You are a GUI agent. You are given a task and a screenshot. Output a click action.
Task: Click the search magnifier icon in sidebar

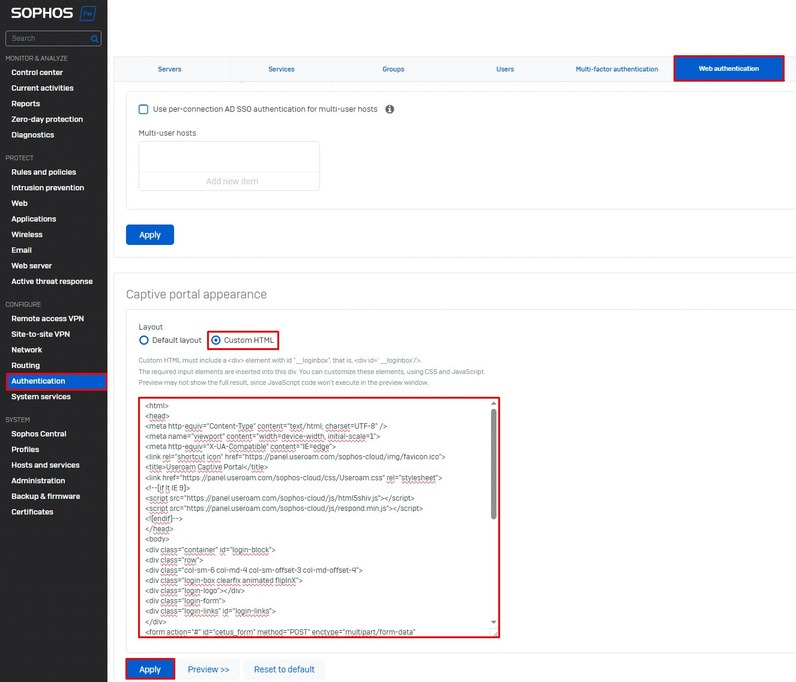(94, 39)
